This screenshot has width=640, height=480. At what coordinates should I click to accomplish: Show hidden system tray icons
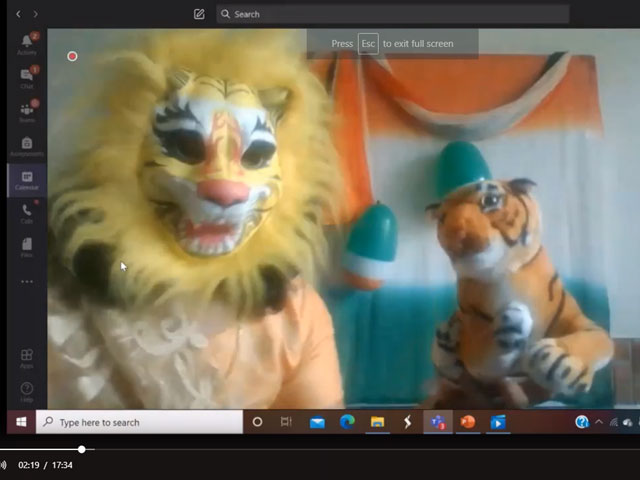[x=600, y=422]
